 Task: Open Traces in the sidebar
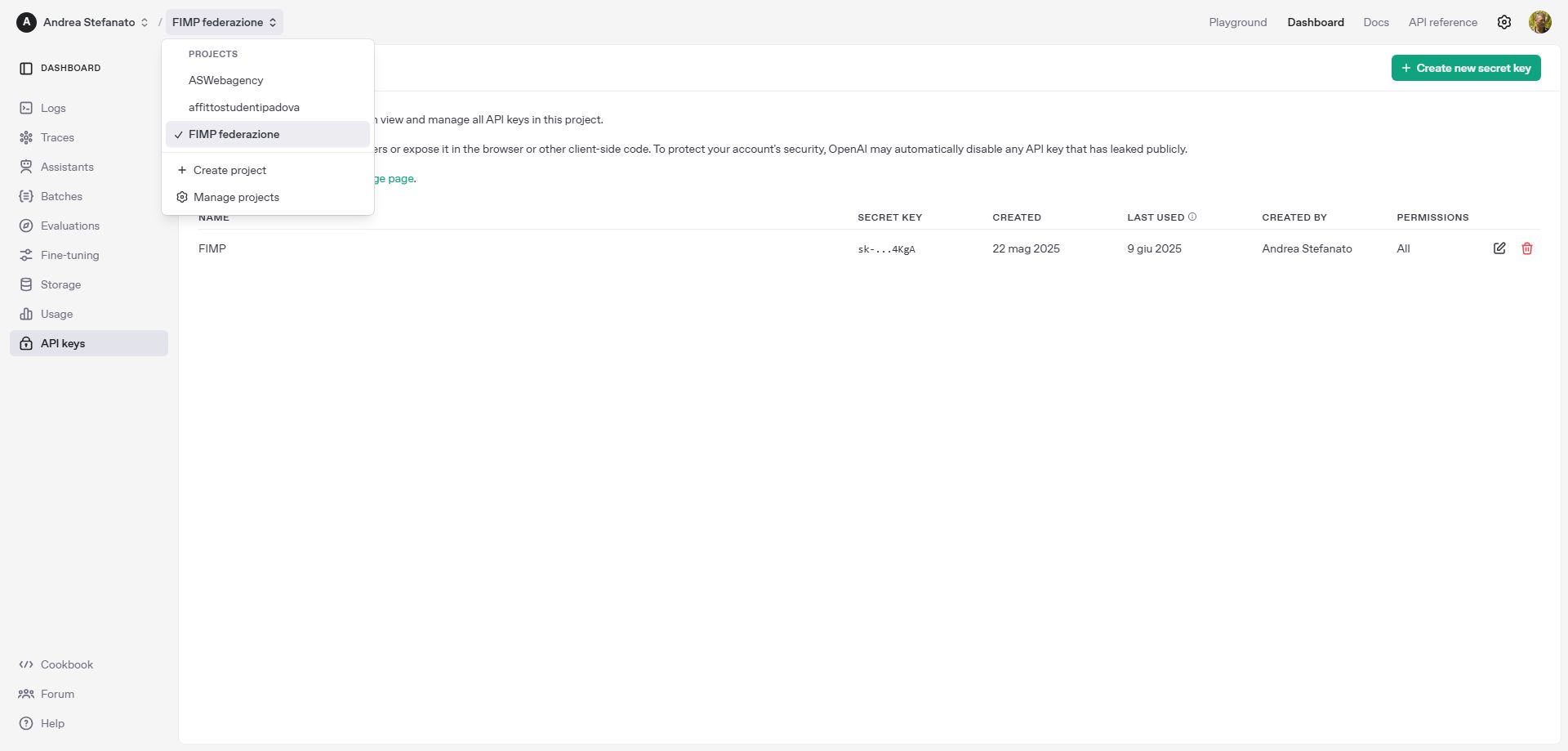pos(57,137)
